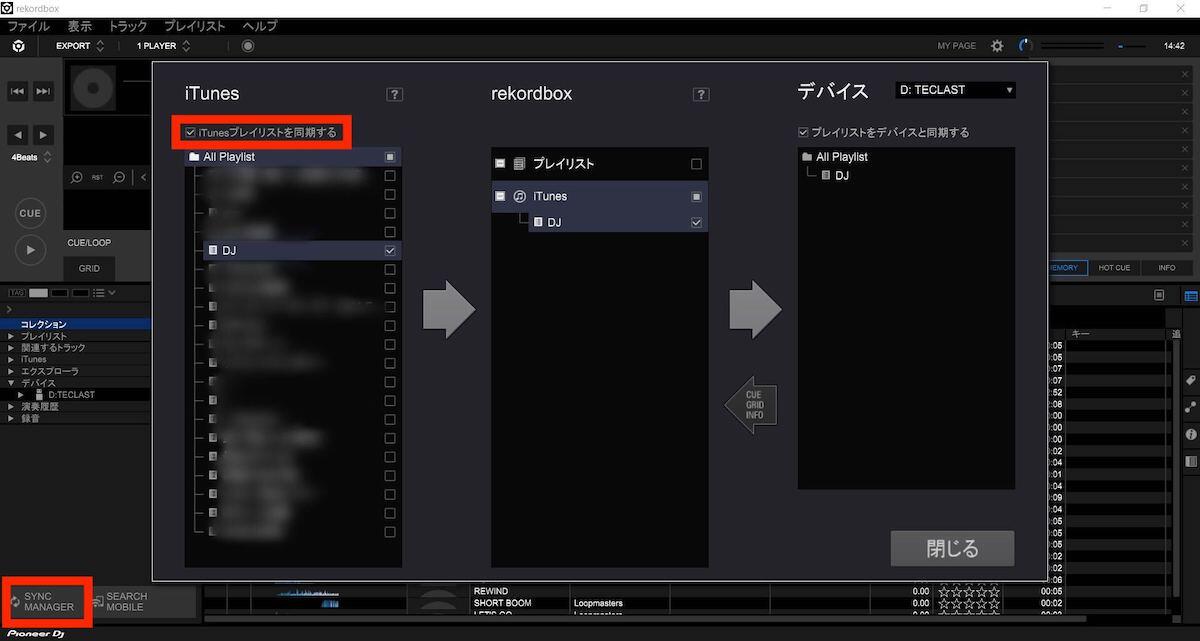Click the tag icon in right sidebar

tap(1191, 380)
